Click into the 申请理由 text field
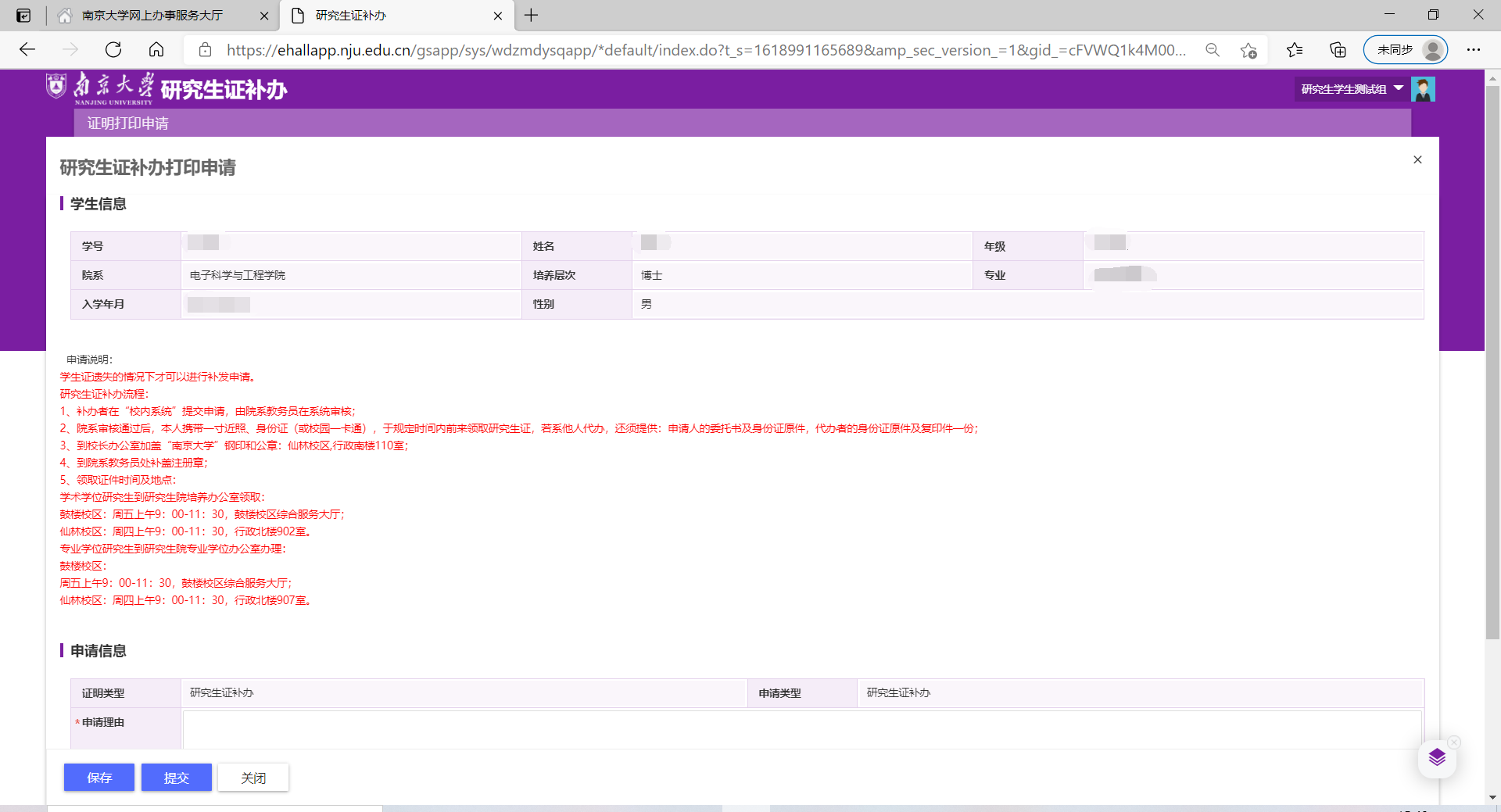 click(x=801, y=729)
